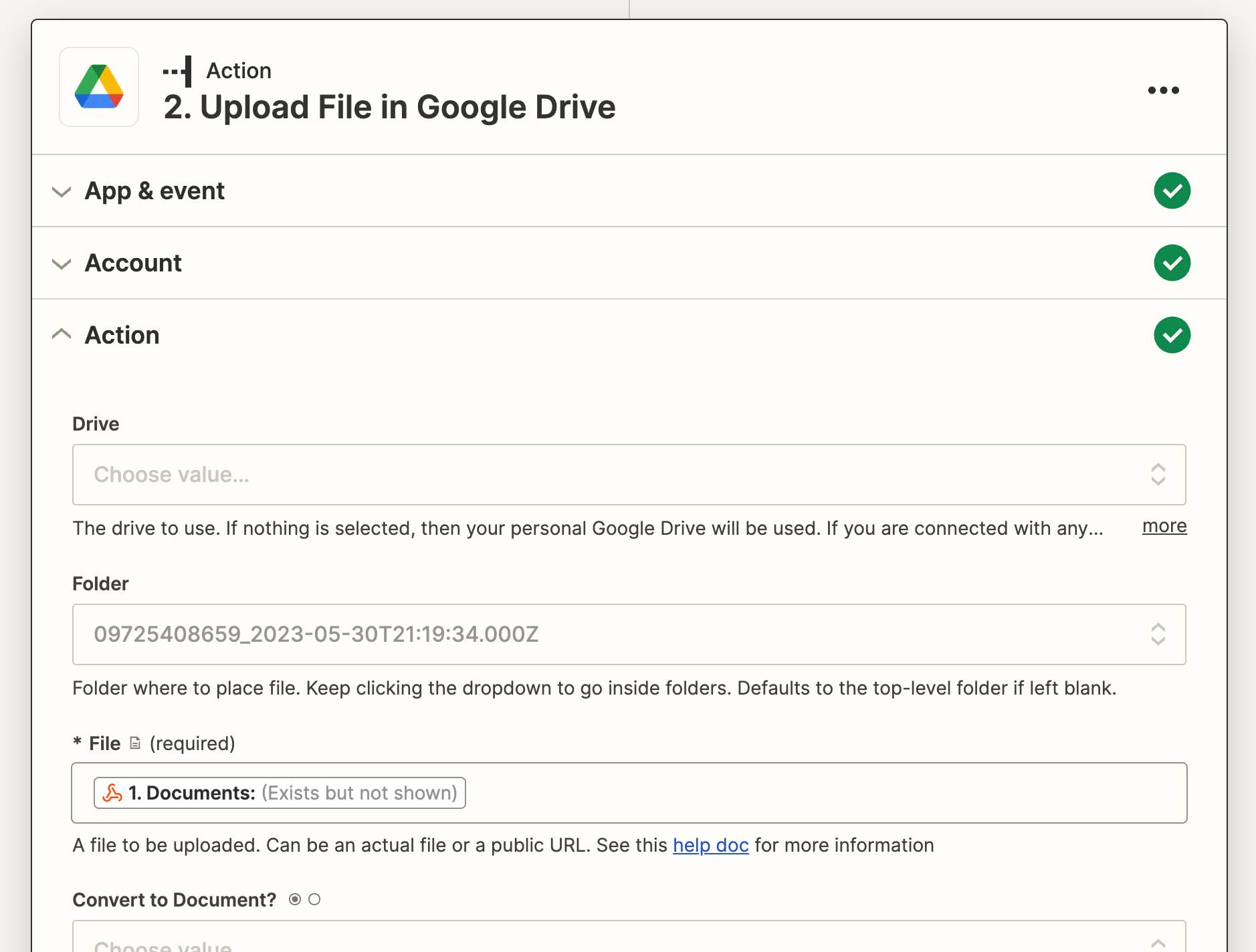The image size is (1256, 952).
Task: Select the first Convert to Document radio
Action: [x=295, y=899]
